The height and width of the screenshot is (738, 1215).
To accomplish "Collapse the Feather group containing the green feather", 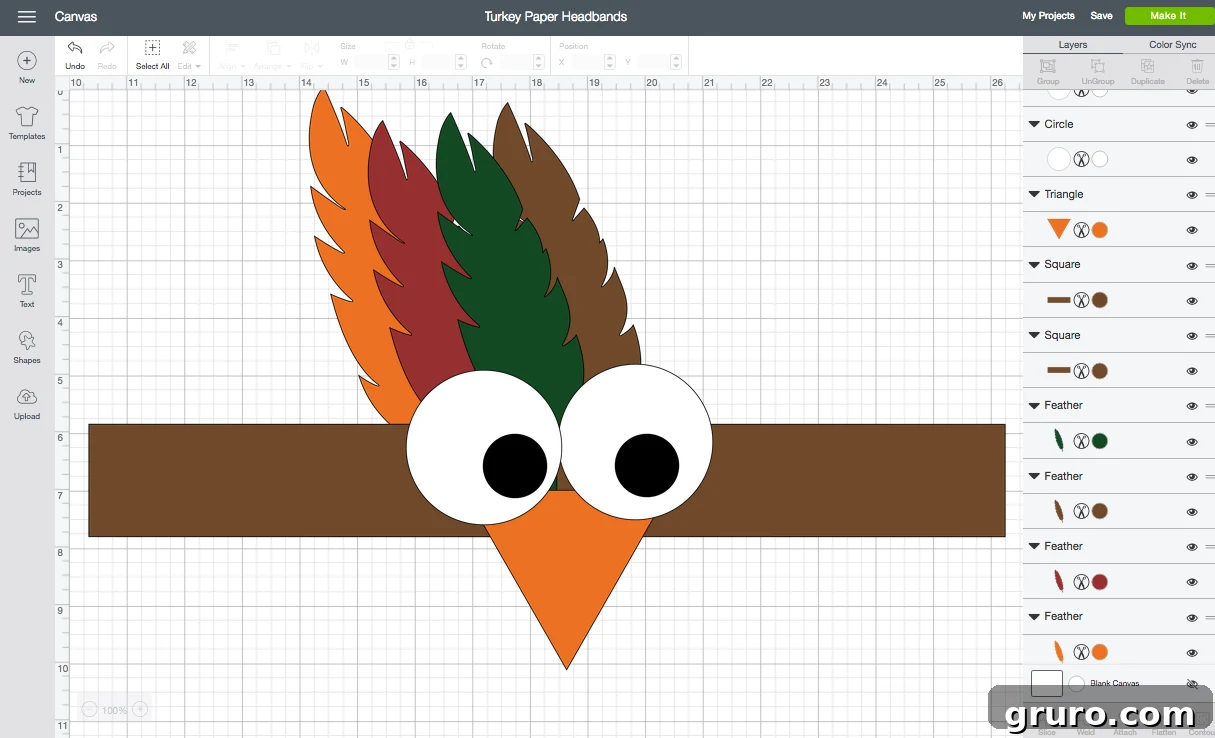I will coord(1034,405).
